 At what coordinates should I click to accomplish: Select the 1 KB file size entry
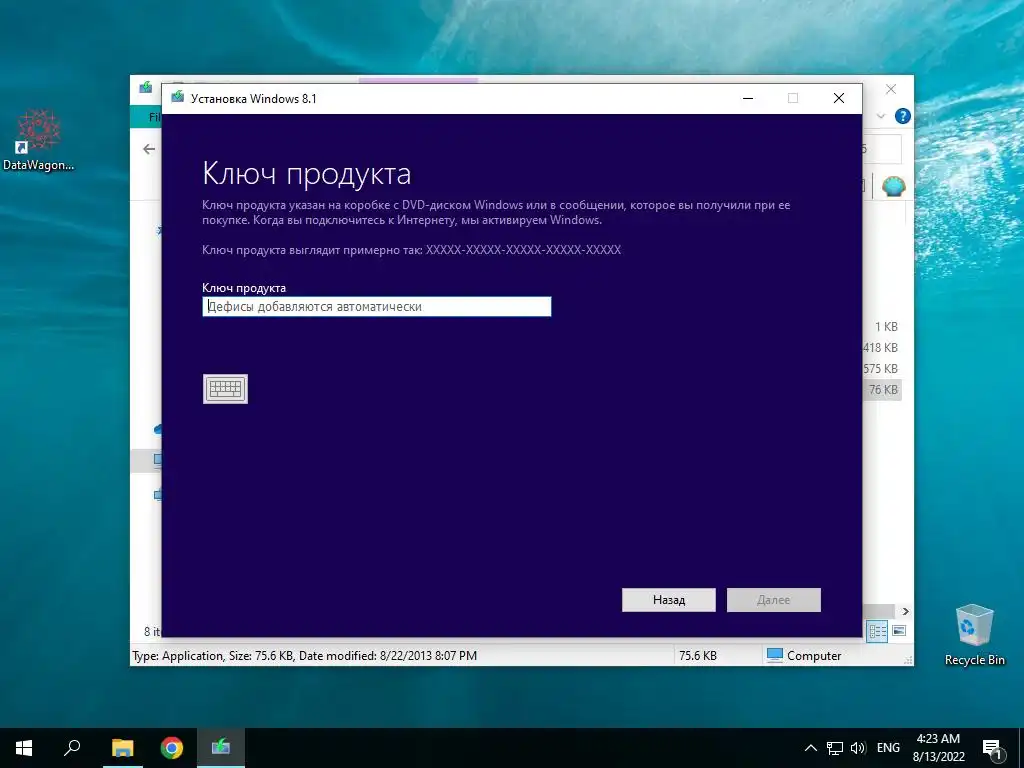tap(886, 327)
